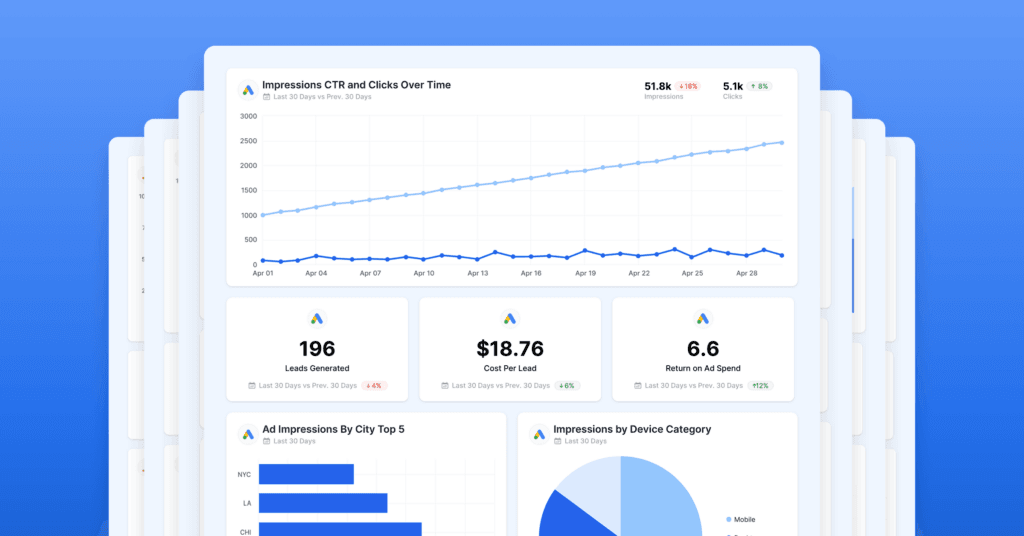Click the 51.8k Impressions value
The width and height of the screenshot is (1024, 536).
[658, 86]
